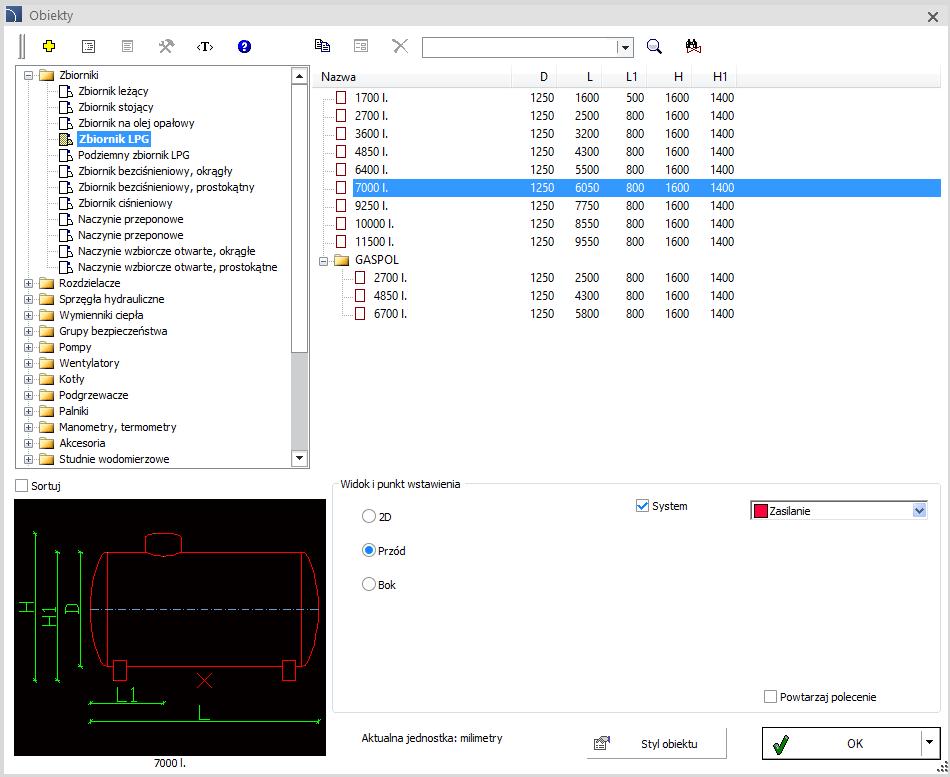Screen dimensions: 950x777
Task: Open the Zasilanie system dropdown
Action: (920, 511)
